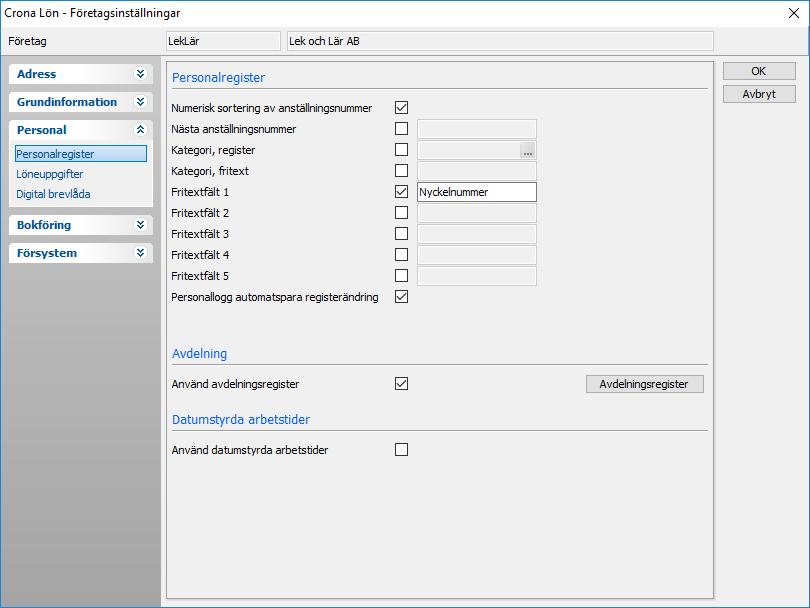This screenshot has height=608, width=810.
Task: Click the Fritextfält 4 input field
Action: [x=477, y=255]
